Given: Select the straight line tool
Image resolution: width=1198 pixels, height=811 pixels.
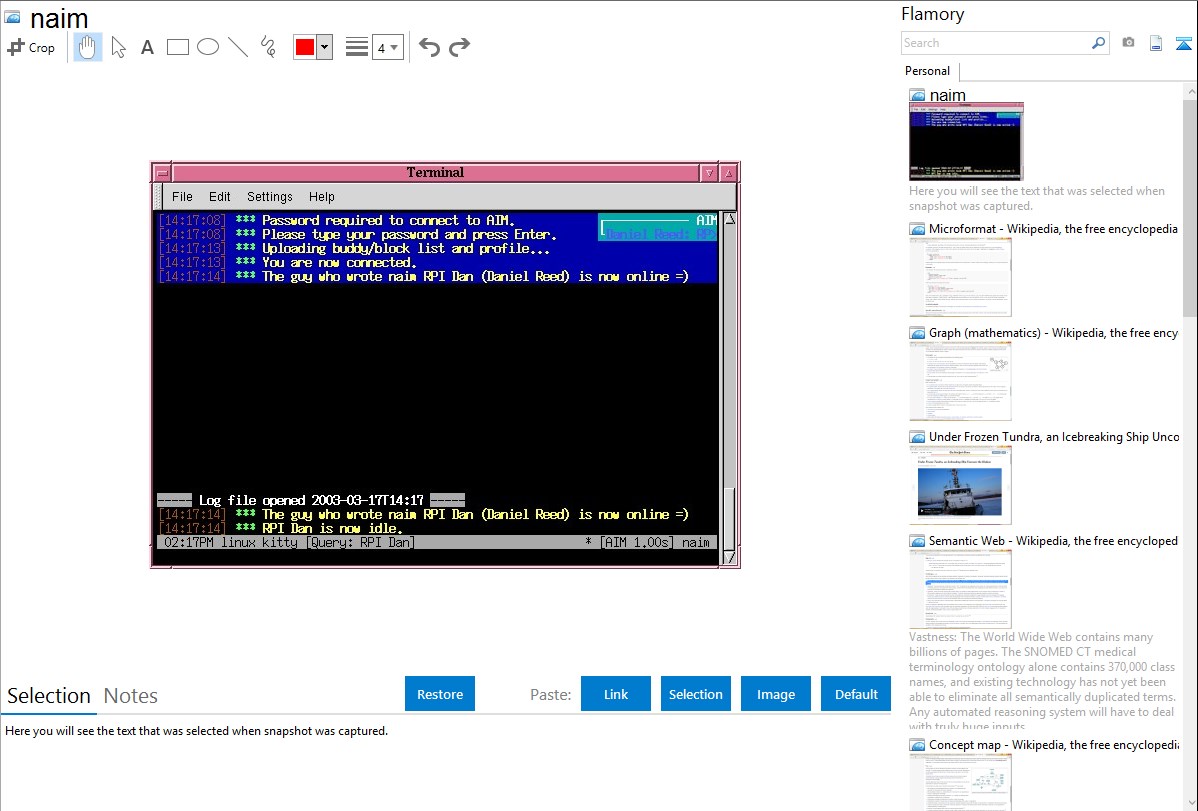Looking at the screenshot, I should click(x=238, y=47).
